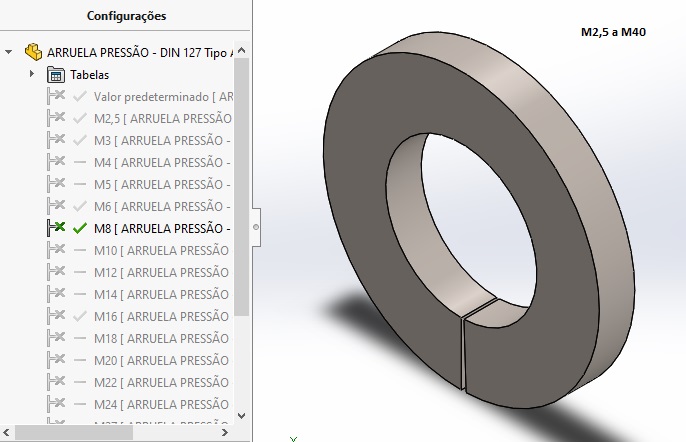Click the ARRUELA PRESSÃO - DIN 127 root label
Image resolution: width=686 pixels, height=442 pixels.
pos(140,53)
